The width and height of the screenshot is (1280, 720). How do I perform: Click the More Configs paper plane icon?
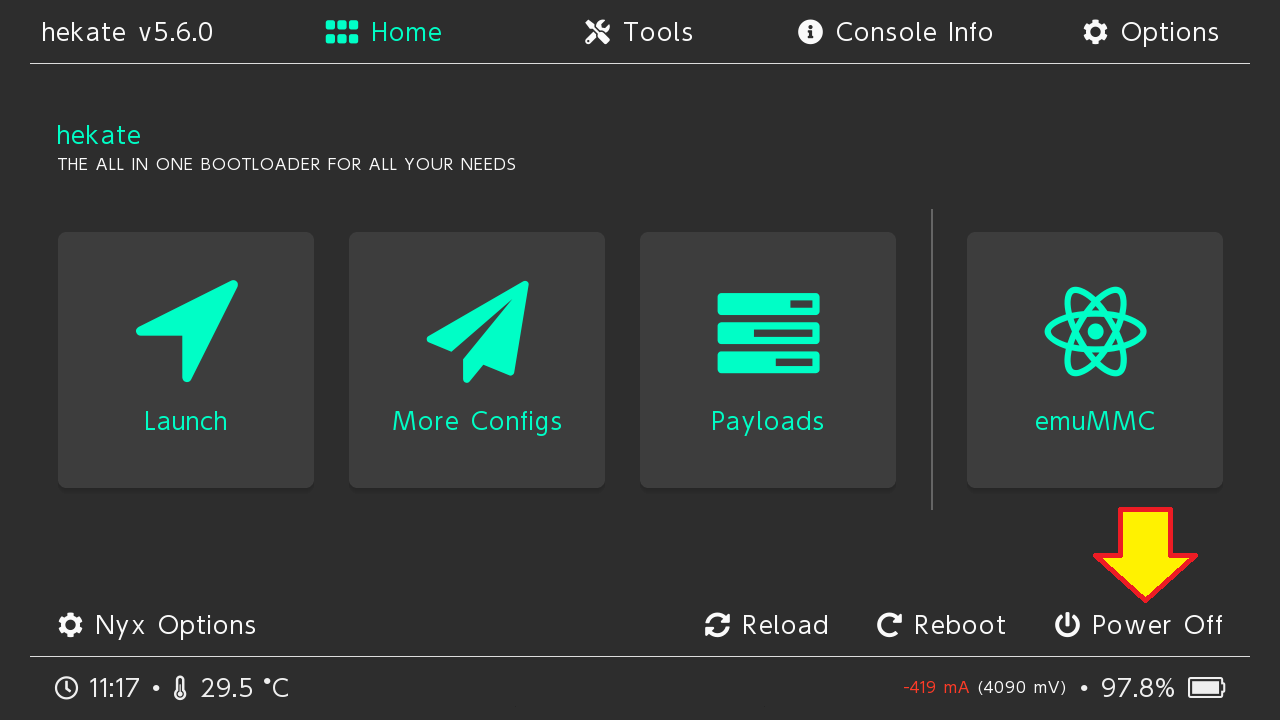pyautogui.click(x=478, y=330)
